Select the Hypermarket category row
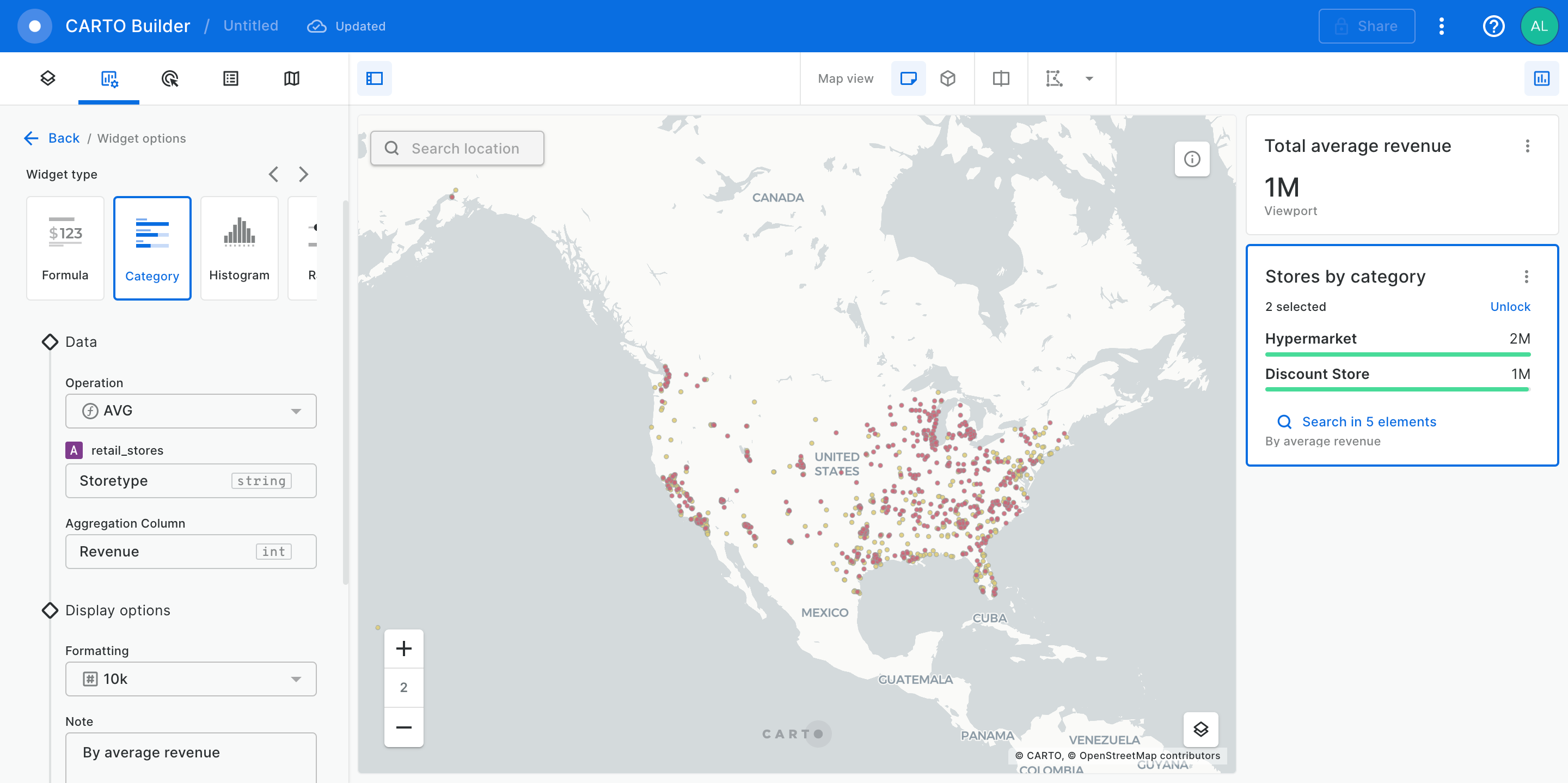 [1398, 343]
